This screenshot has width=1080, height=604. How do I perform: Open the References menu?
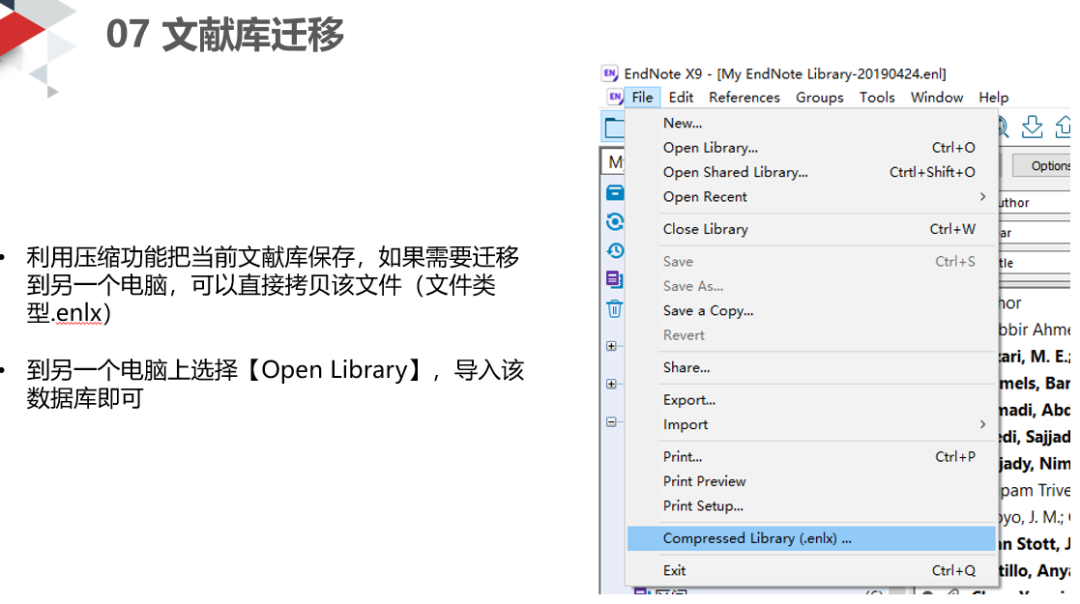pos(744,97)
